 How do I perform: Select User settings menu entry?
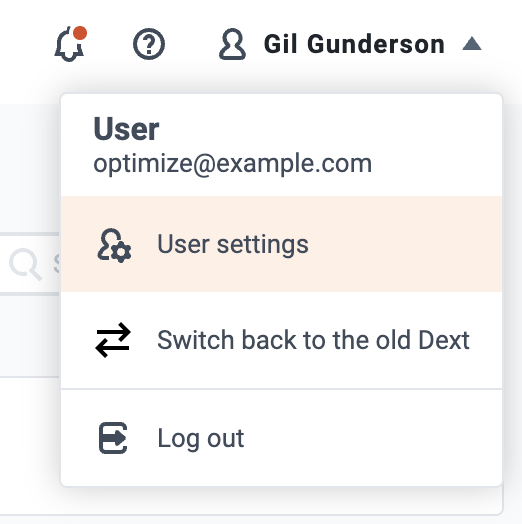281,244
